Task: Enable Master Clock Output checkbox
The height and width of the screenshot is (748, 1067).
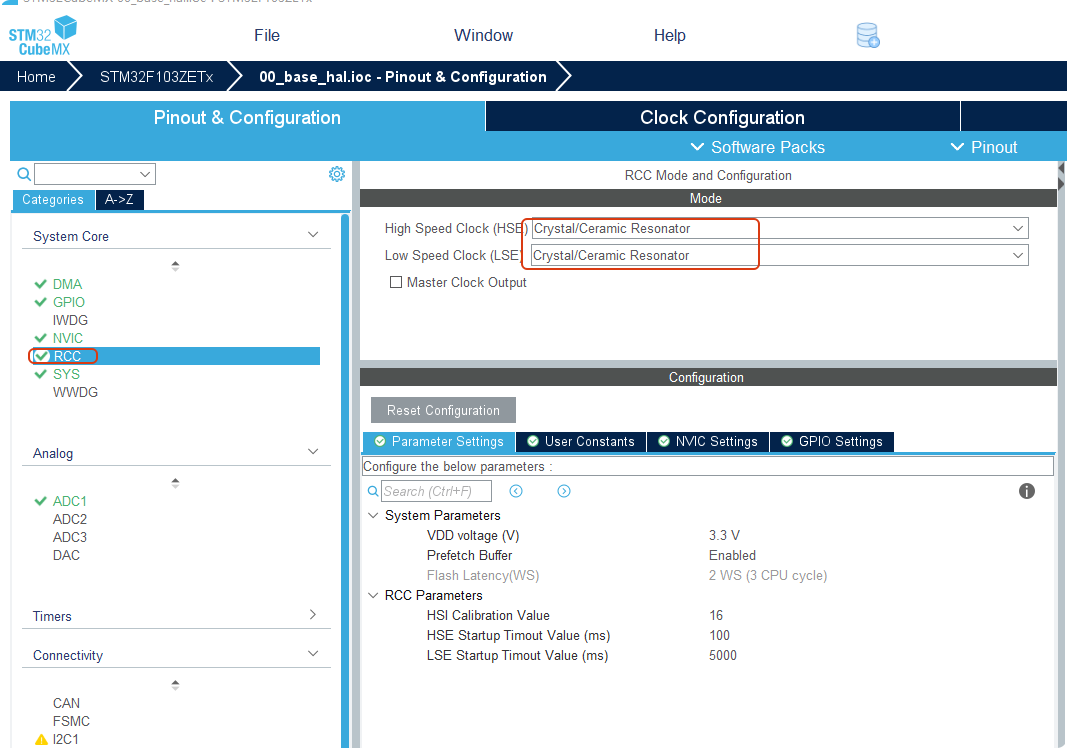Action: click(x=395, y=282)
